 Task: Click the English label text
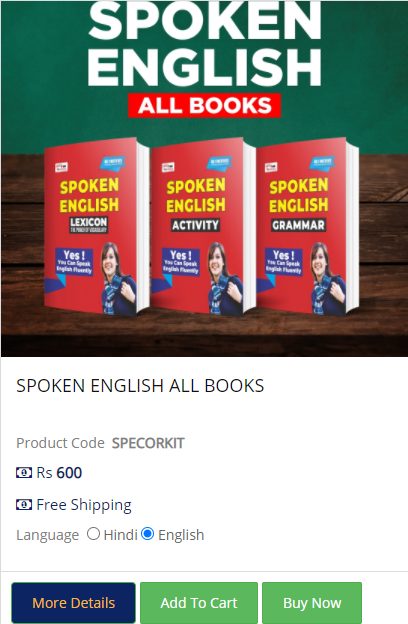[181, 535]
